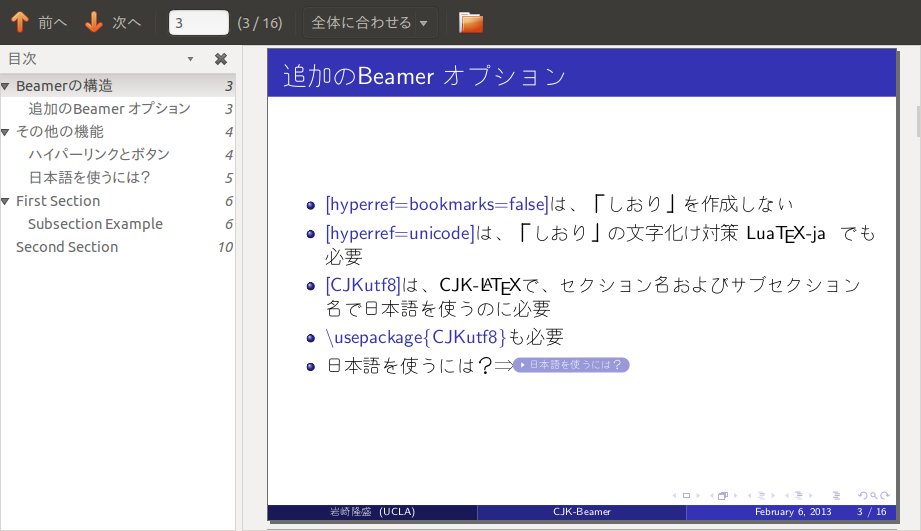This screenshot has width=921, height=531.
Task: Select 追加のBeamer オプション outline entry
Action: (109, 109)
